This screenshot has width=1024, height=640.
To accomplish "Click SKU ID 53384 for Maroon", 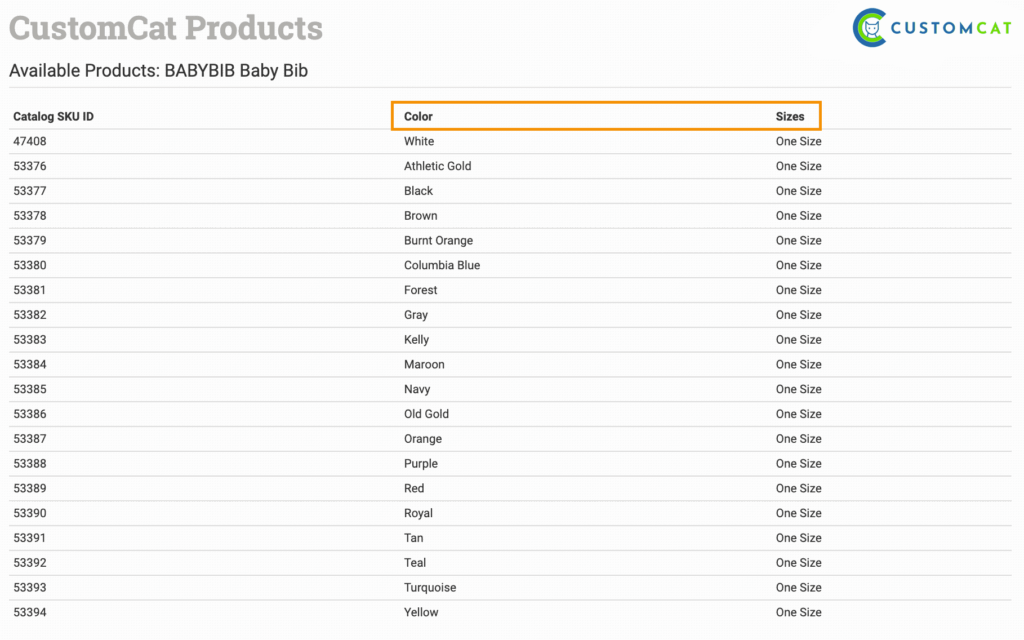I will point(30,364).
